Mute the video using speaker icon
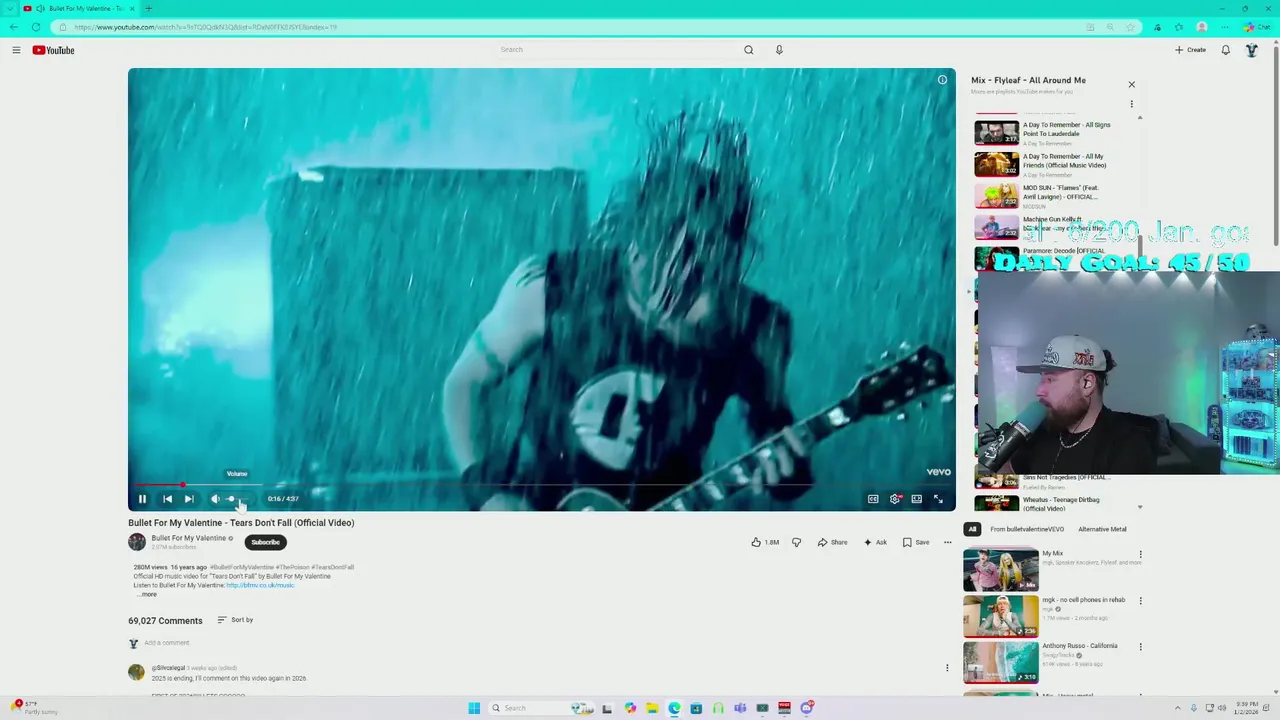1280x720 pixels. [215, 499]
